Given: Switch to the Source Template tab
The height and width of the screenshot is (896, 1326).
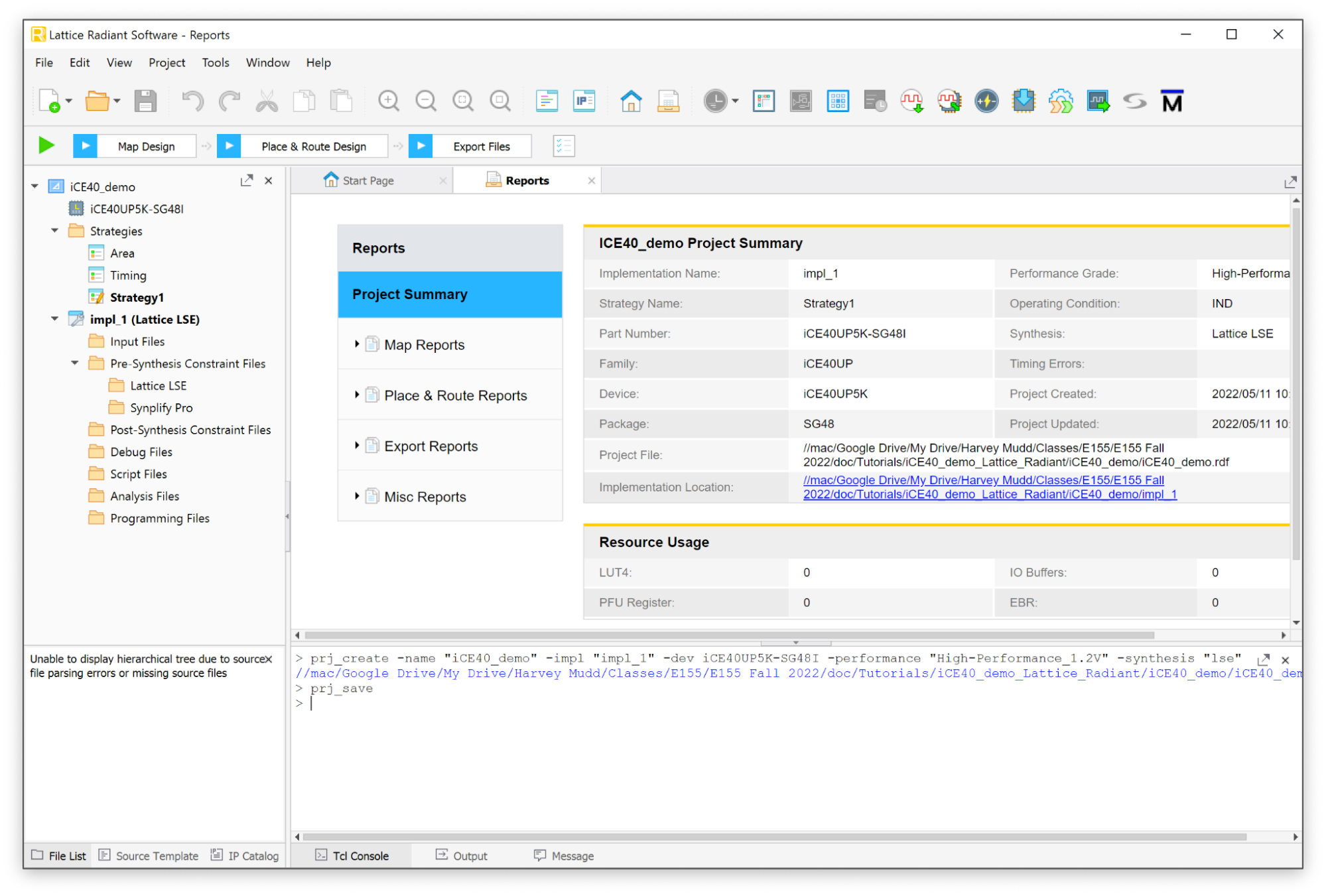Looking at the screenshot, I should [x=149, y=856].
